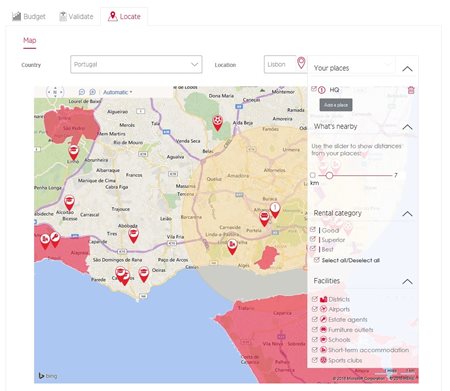Viewport: 450px width, 391px height.
Task: Collapse the What's nearby section
Action: point(407,127)
